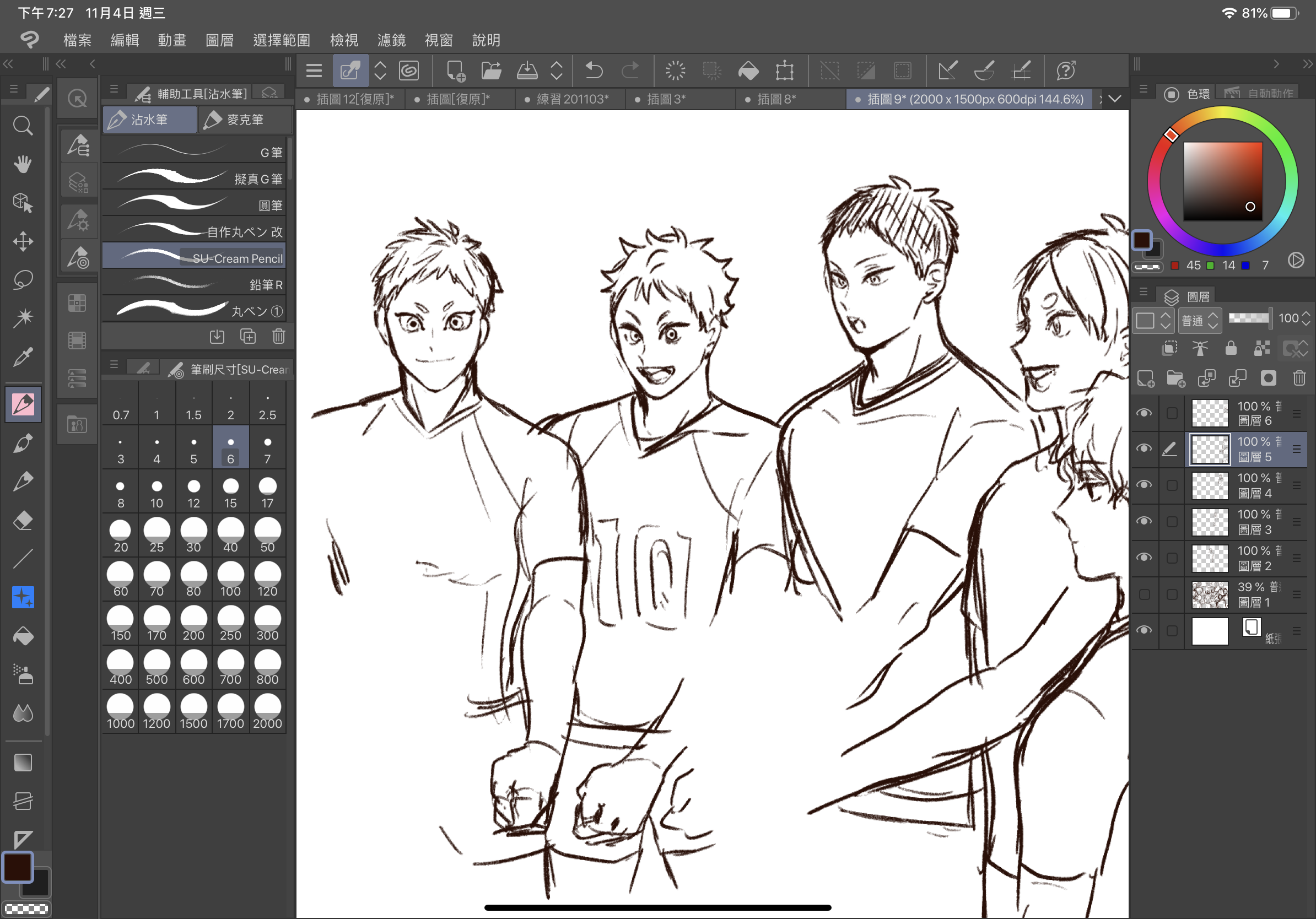Open the 檔案 menu

(x=77, y=40)
